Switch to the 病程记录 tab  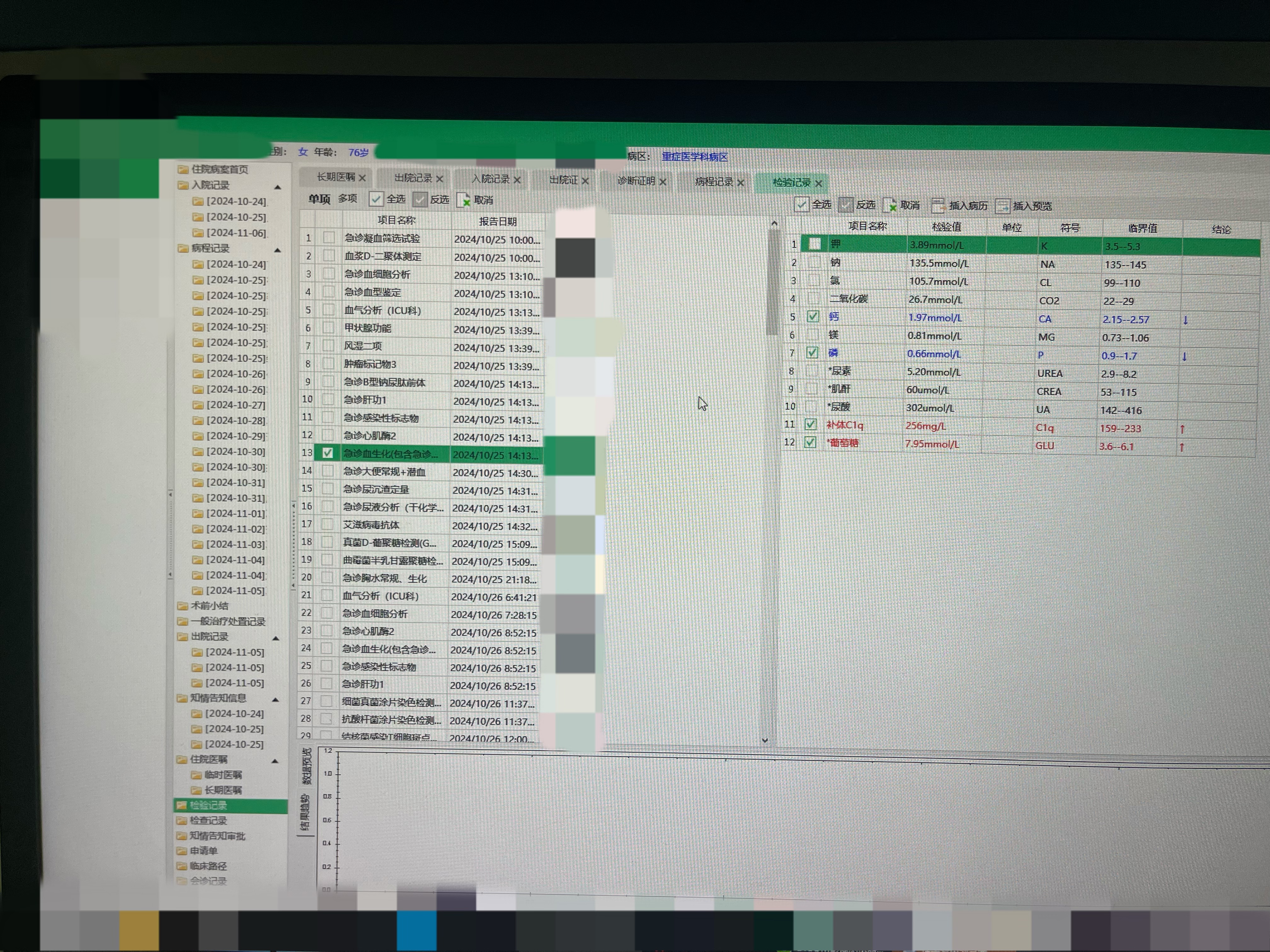coord(714,182)
